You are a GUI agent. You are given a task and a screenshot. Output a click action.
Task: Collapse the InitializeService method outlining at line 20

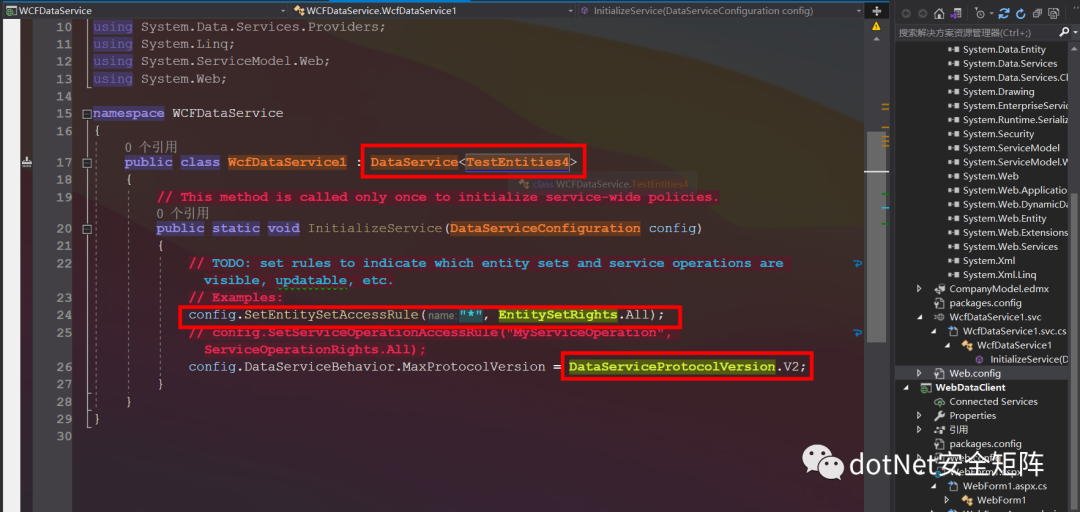pyautogui.click(x=86, y=229)
